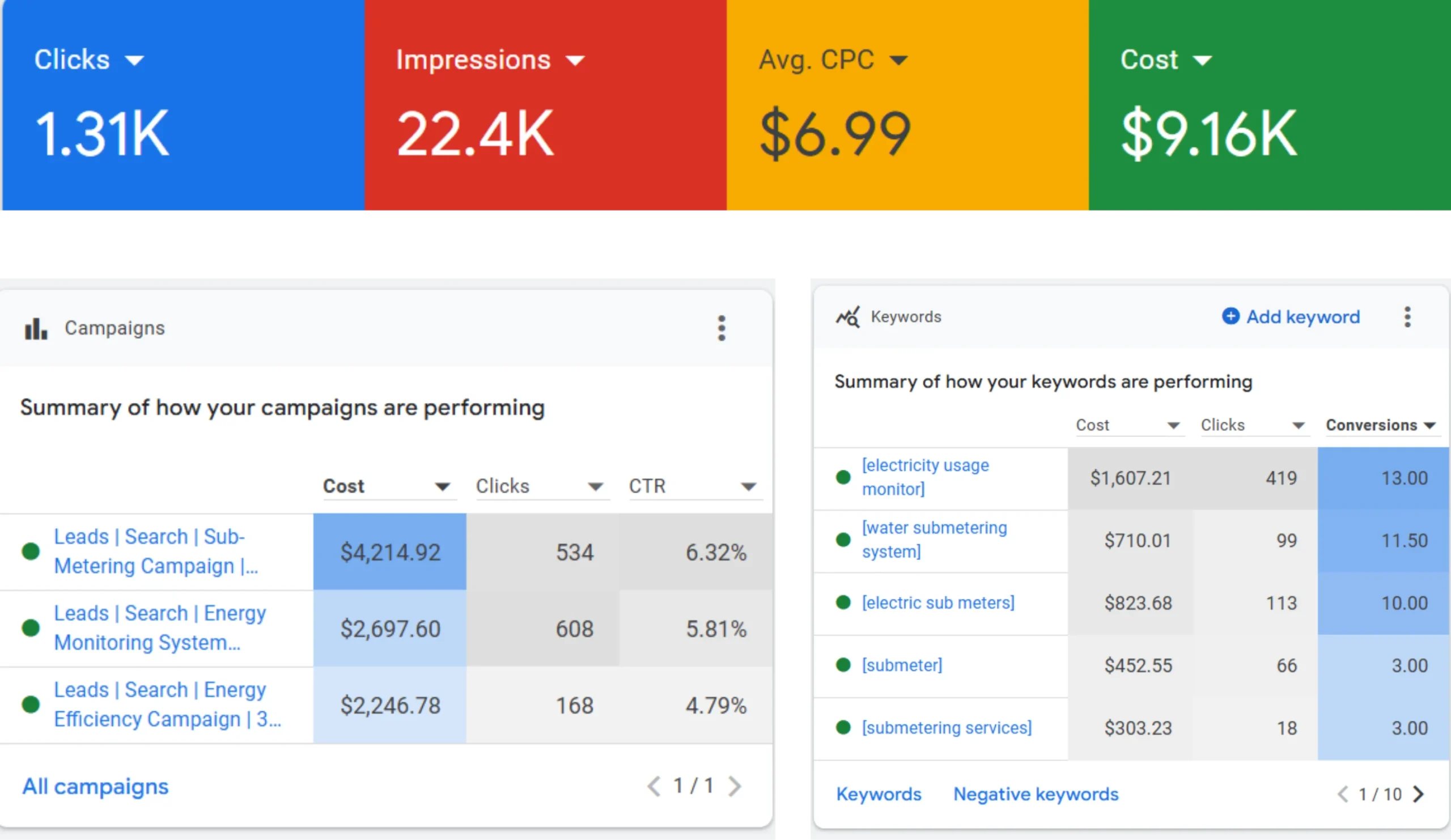Open Campaigns card three-dot menu

pos(721,328)
